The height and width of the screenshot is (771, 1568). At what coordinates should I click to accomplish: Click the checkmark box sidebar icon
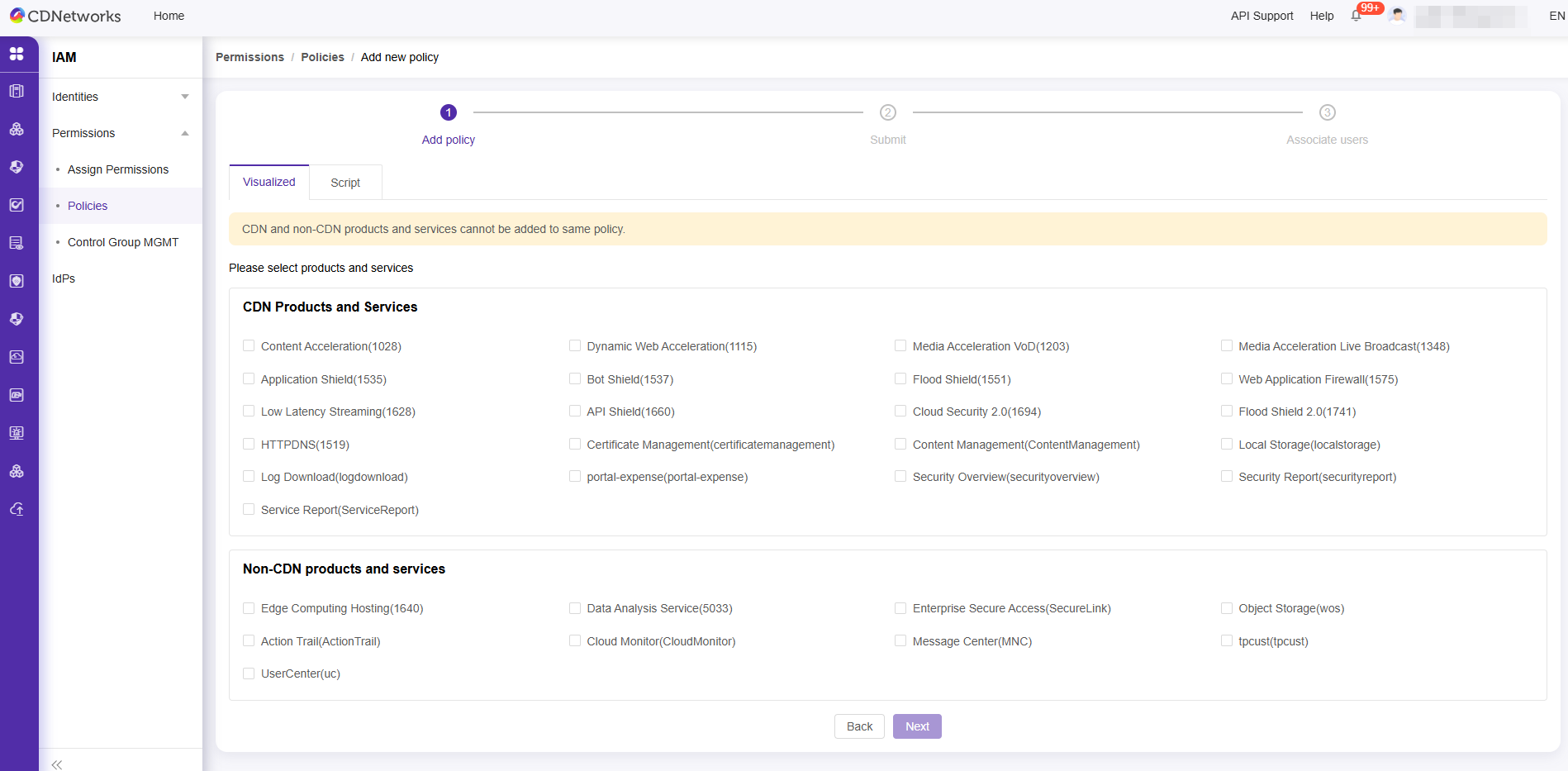coord(17,205)
